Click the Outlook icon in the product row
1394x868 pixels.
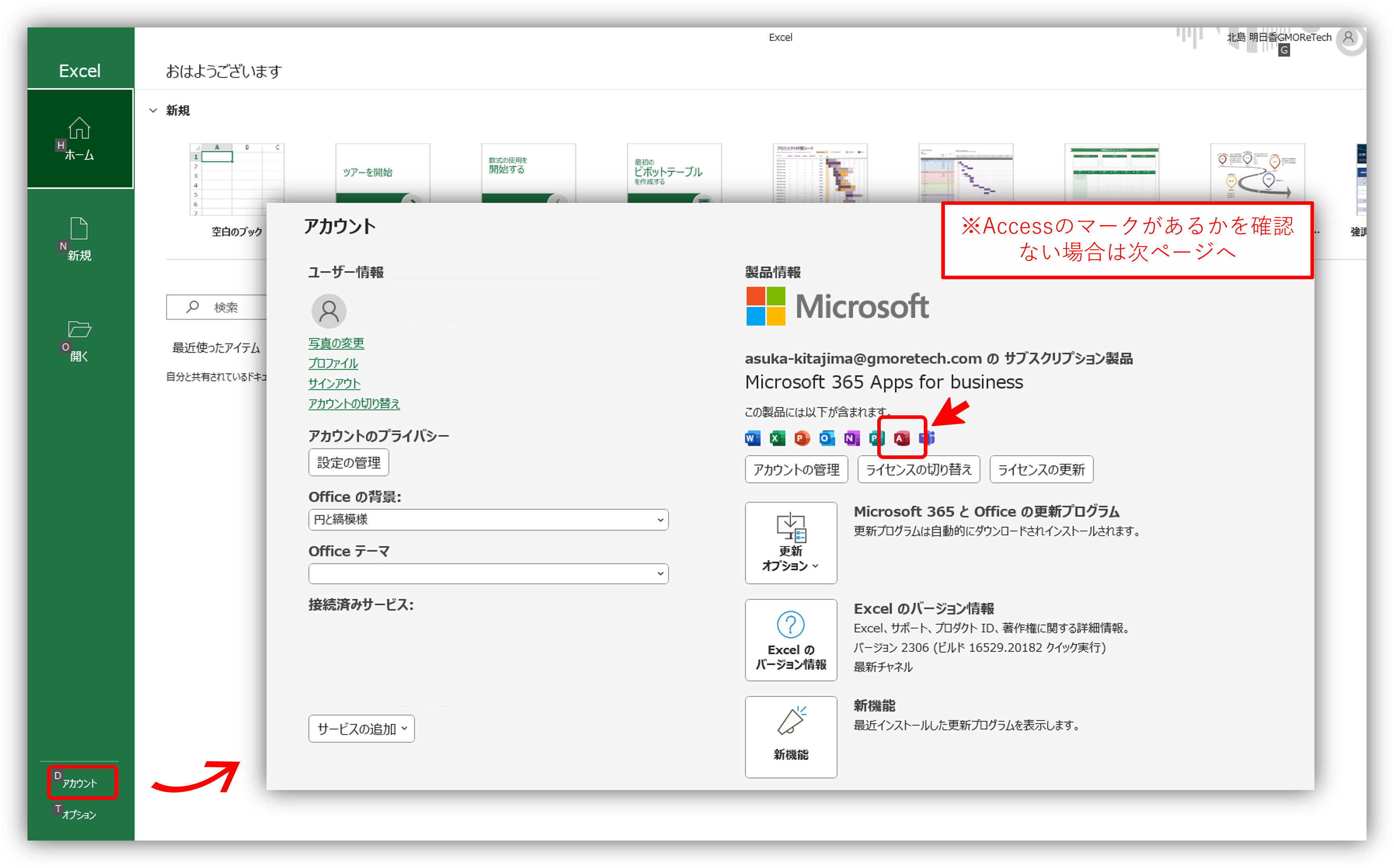click(x=827, y=438)
